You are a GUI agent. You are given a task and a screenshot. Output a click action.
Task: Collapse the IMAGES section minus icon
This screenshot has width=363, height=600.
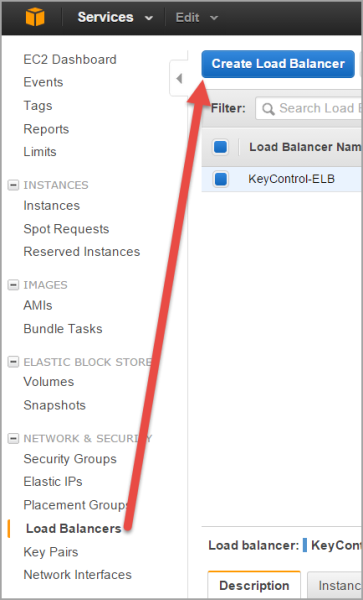13,285
